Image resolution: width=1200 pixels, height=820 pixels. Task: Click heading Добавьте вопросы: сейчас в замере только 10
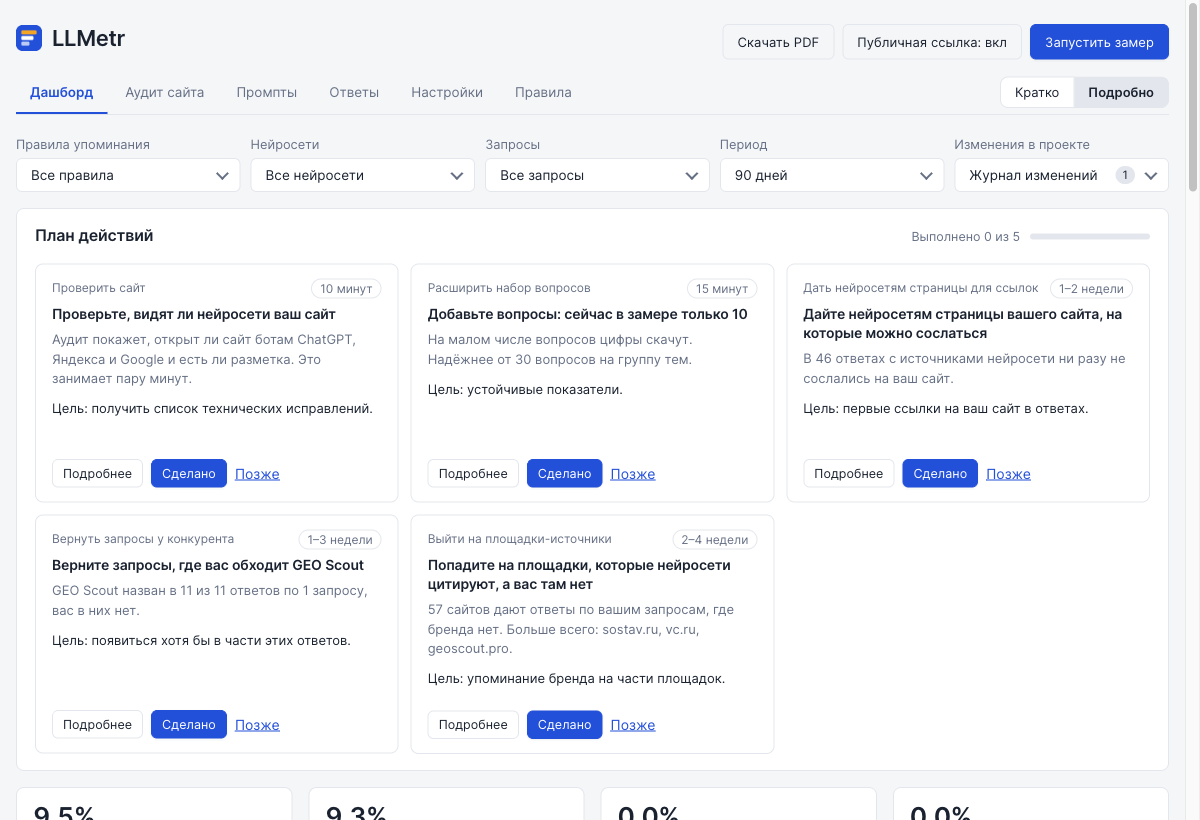click(588, 314)
